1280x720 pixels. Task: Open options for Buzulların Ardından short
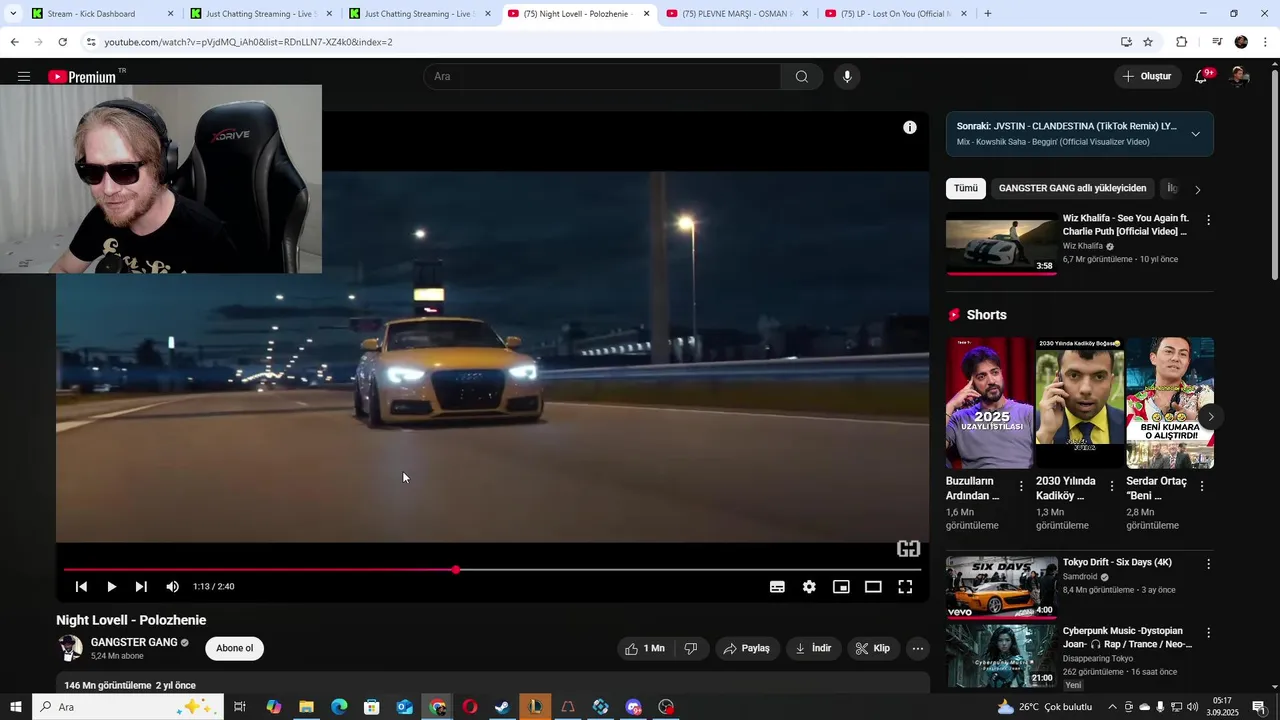click(1021, 486)
